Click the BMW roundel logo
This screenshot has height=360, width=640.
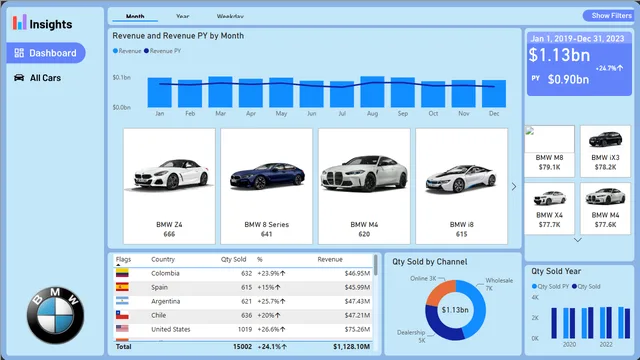coord(56,315)
